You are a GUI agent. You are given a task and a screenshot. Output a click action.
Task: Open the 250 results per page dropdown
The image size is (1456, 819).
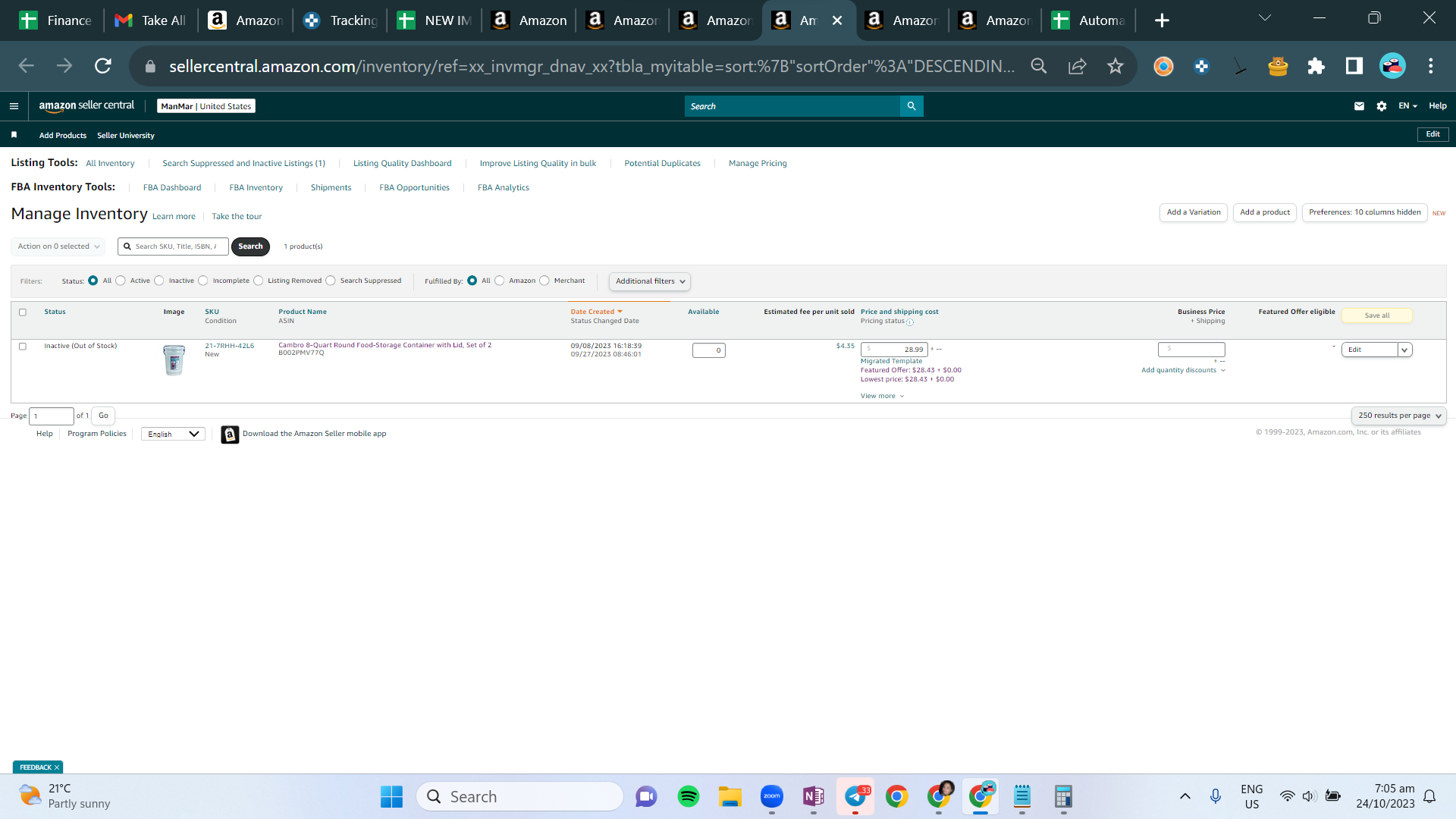tap(1398, 416)
